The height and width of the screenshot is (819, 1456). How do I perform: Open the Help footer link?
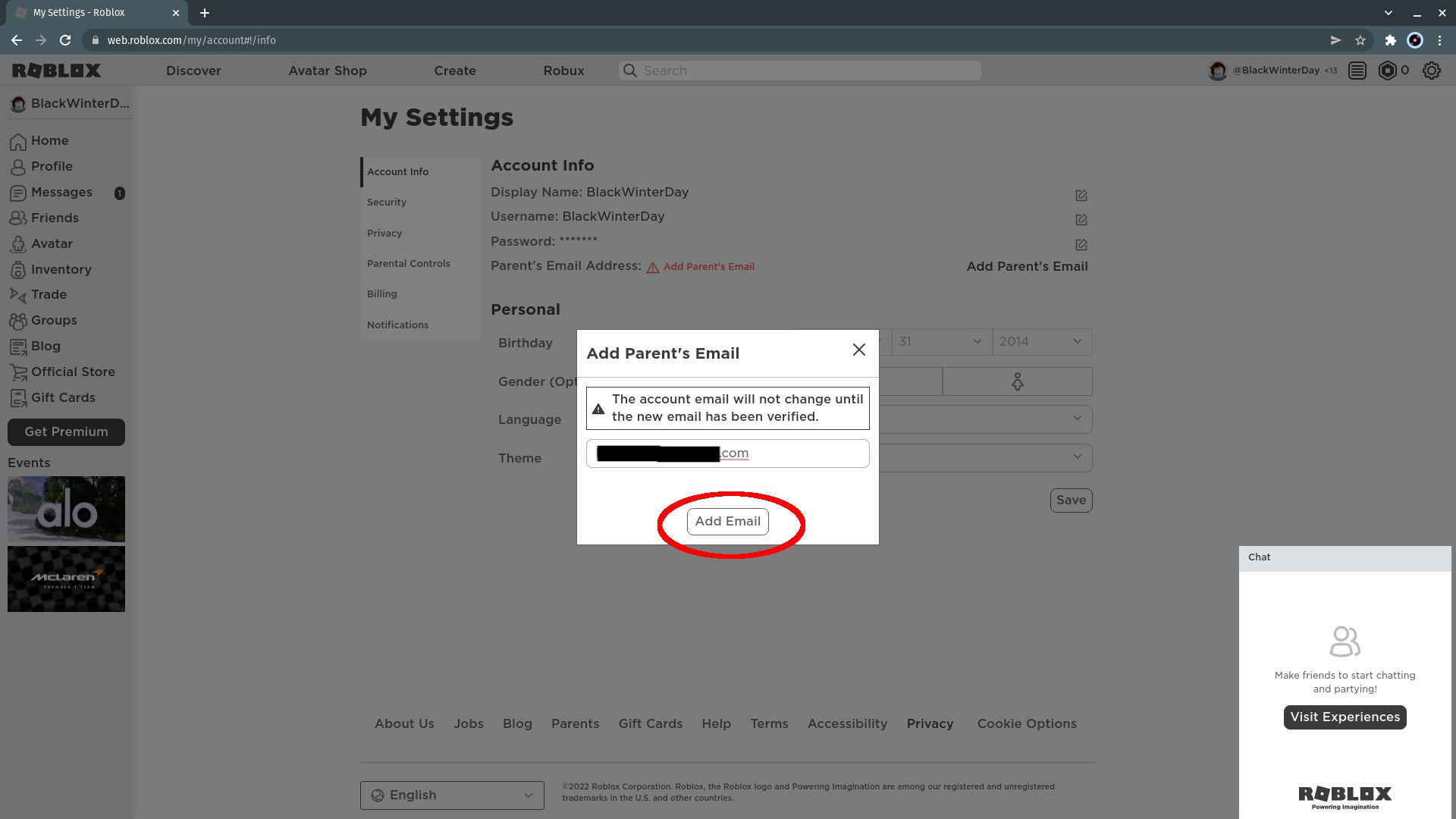[716, 724]
